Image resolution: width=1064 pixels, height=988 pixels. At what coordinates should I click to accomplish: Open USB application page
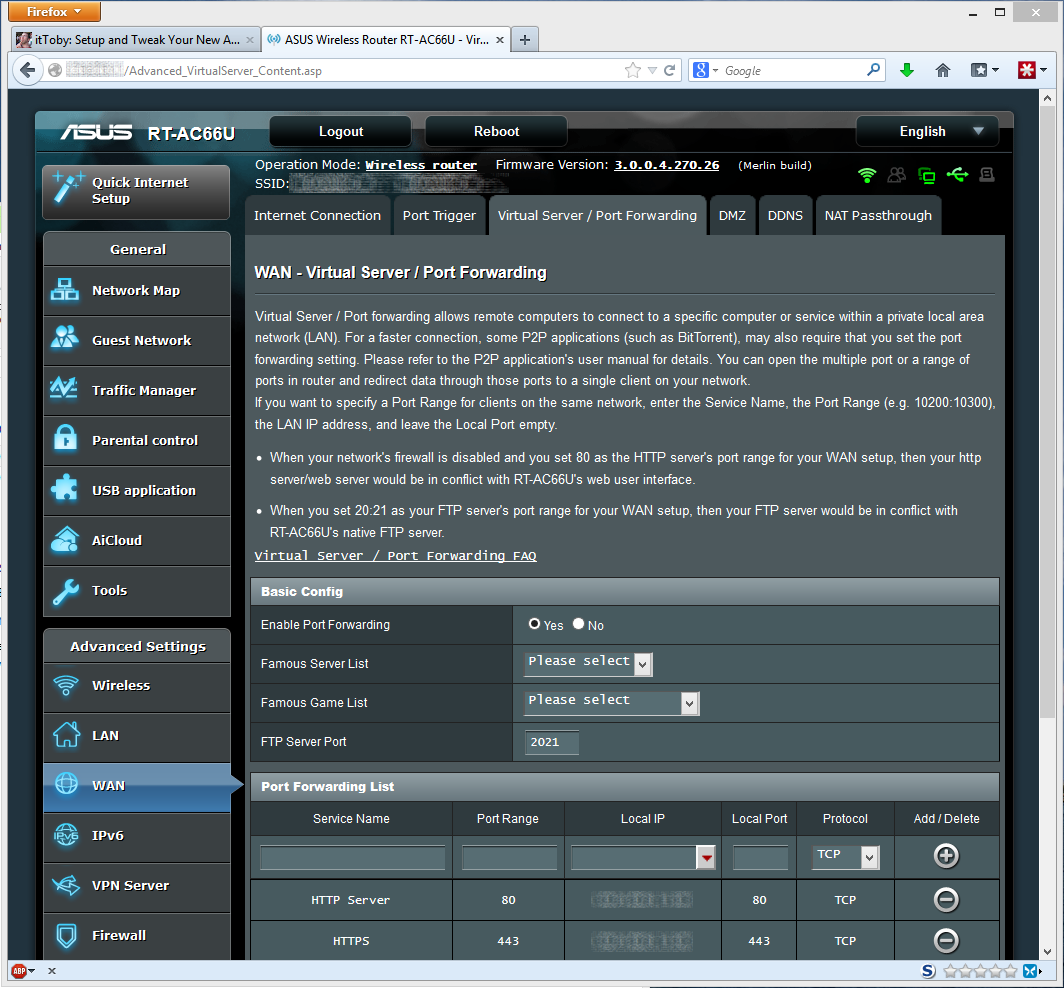click(x=136, y=491)
